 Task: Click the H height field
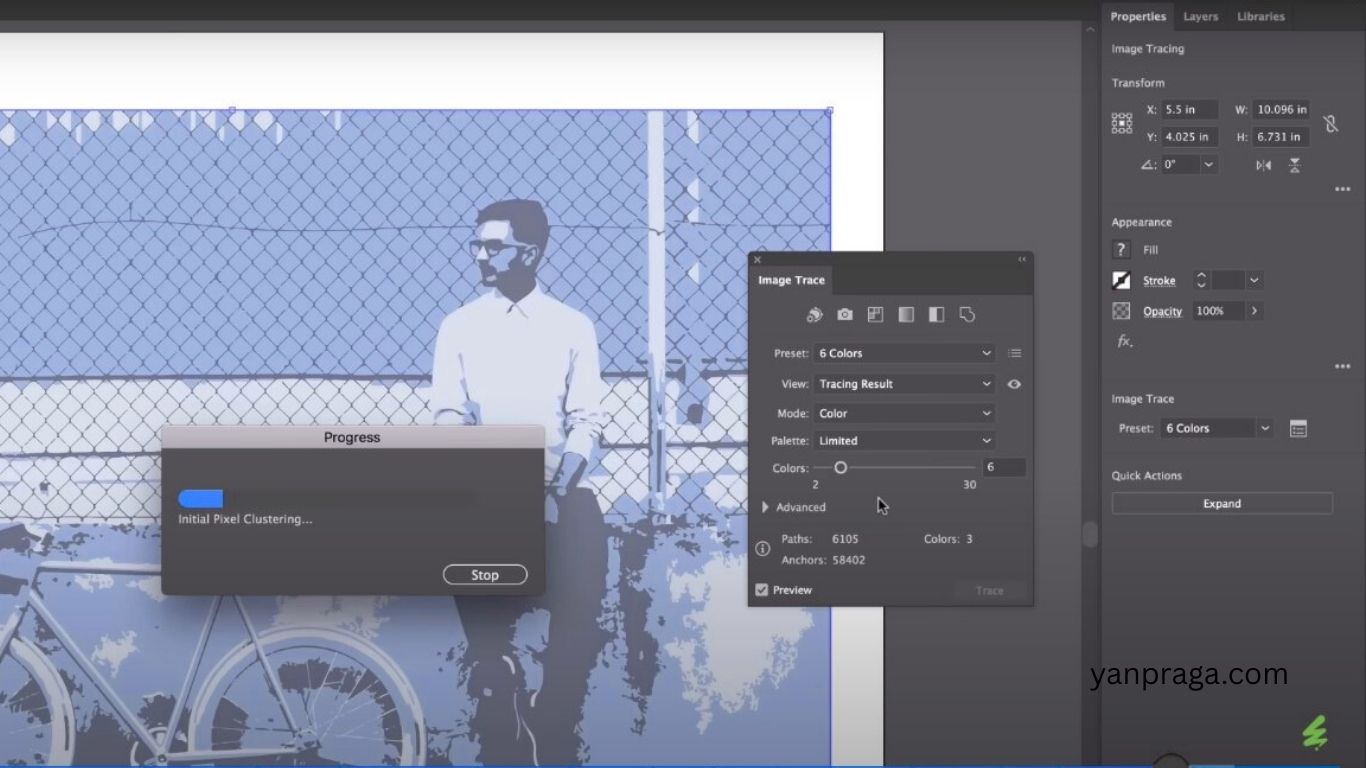[1282, 137]
